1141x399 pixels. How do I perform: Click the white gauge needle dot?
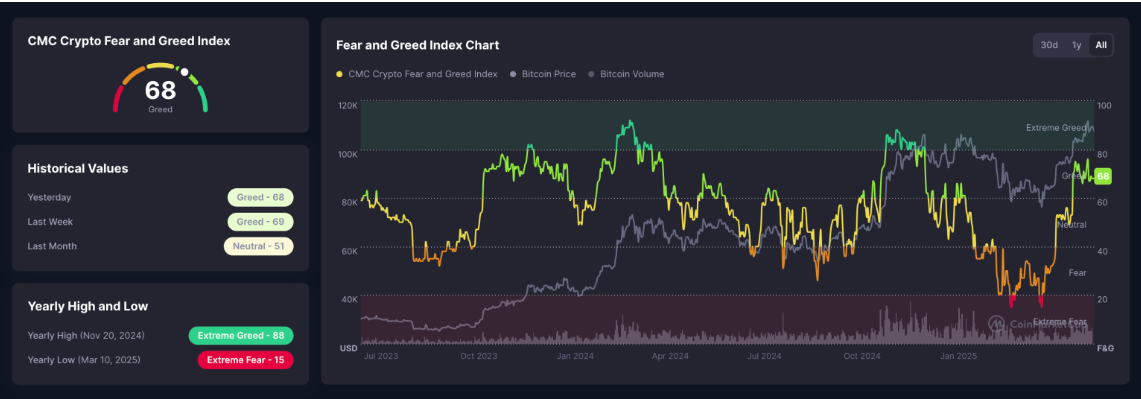[185, 72]
